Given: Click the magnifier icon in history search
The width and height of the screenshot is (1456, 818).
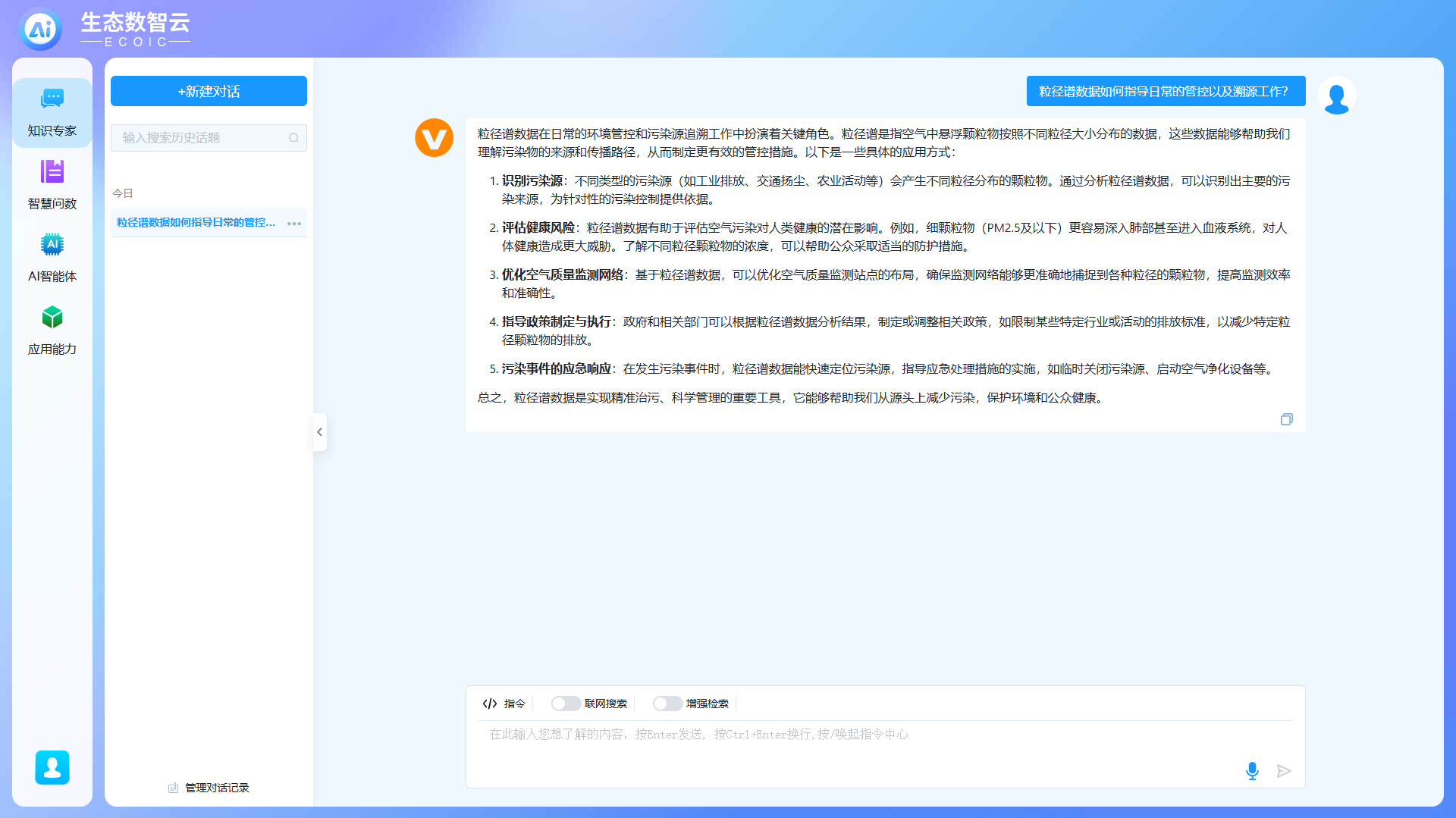Looking at the screenshot, I should pyautogui.click(x=293, y=138).
